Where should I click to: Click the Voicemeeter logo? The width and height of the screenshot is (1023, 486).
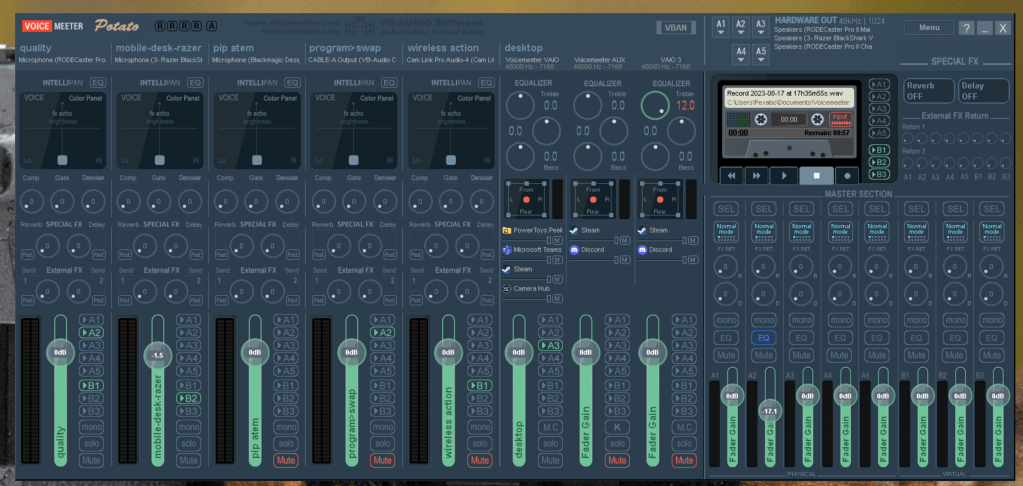click(53, 26)
